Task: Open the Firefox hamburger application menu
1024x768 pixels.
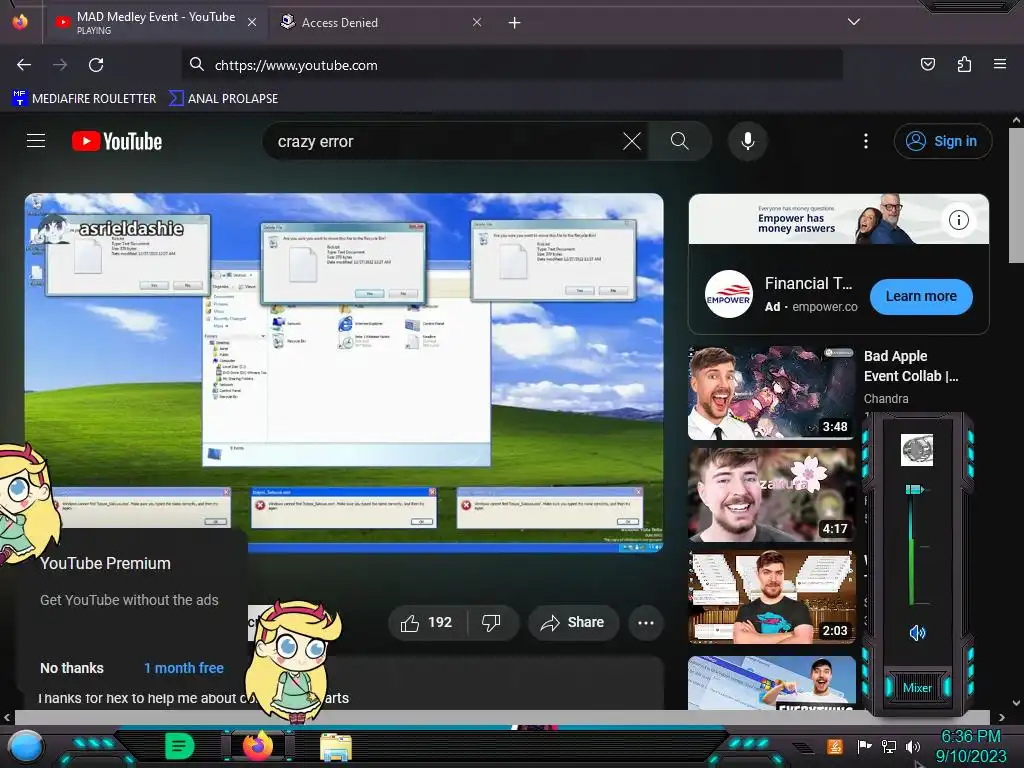Action: tap(1000, 64)
